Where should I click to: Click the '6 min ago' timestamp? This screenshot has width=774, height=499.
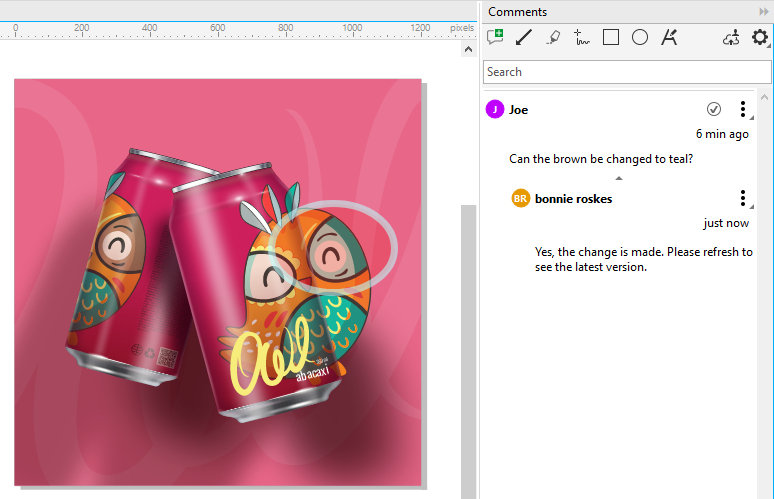click(722, 134)
